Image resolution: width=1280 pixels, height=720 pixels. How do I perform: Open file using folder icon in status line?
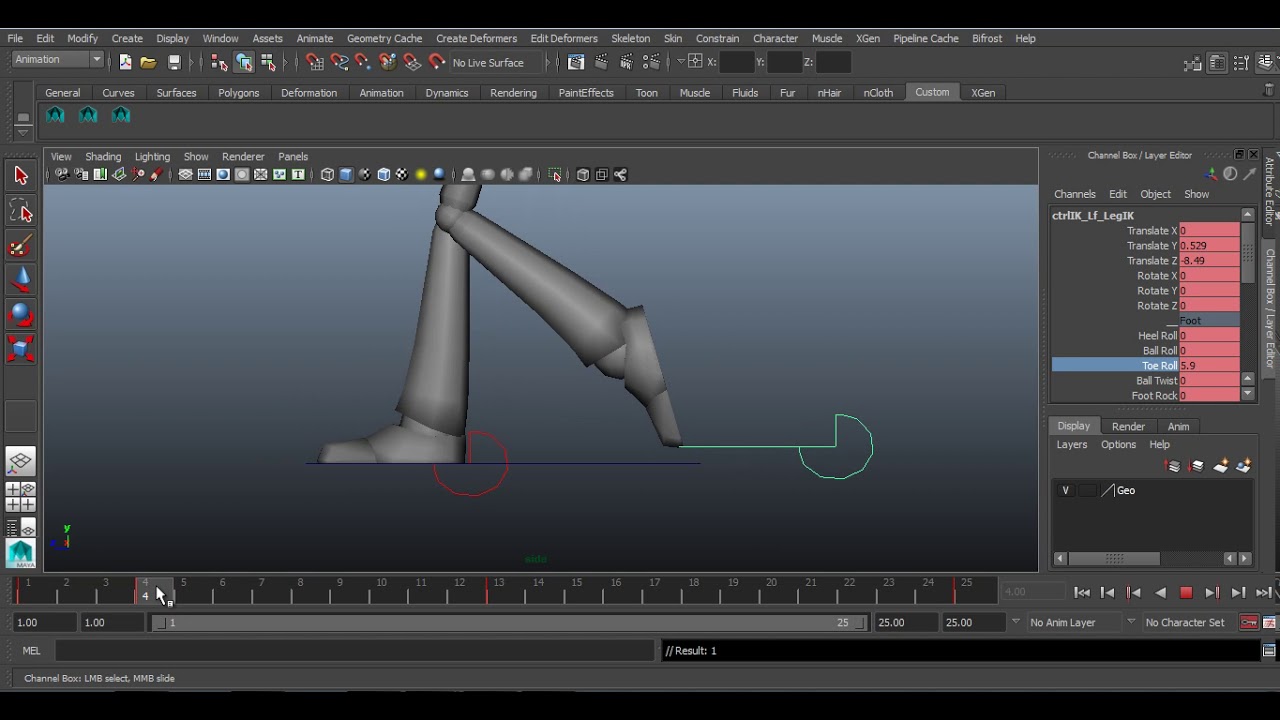pyautogui.click(x=148, y=62)
